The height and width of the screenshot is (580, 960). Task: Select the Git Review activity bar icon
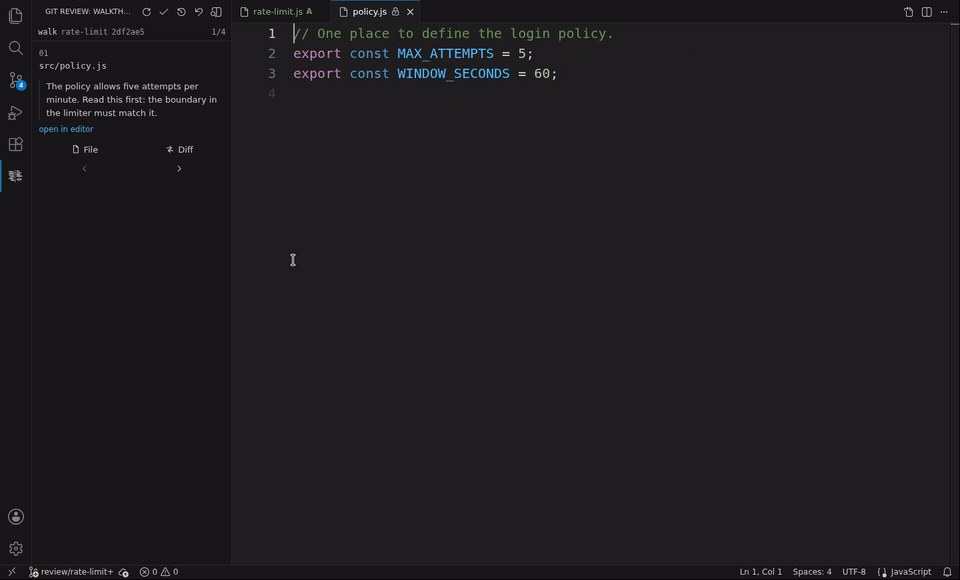point(16,176)
